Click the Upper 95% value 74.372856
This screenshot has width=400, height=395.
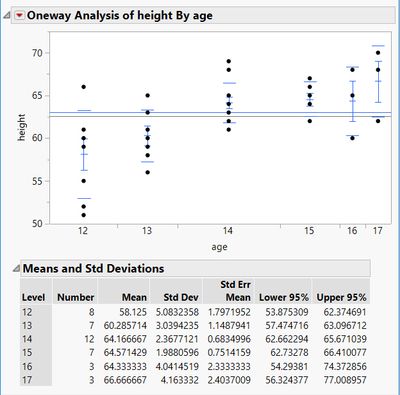(345, 366)
